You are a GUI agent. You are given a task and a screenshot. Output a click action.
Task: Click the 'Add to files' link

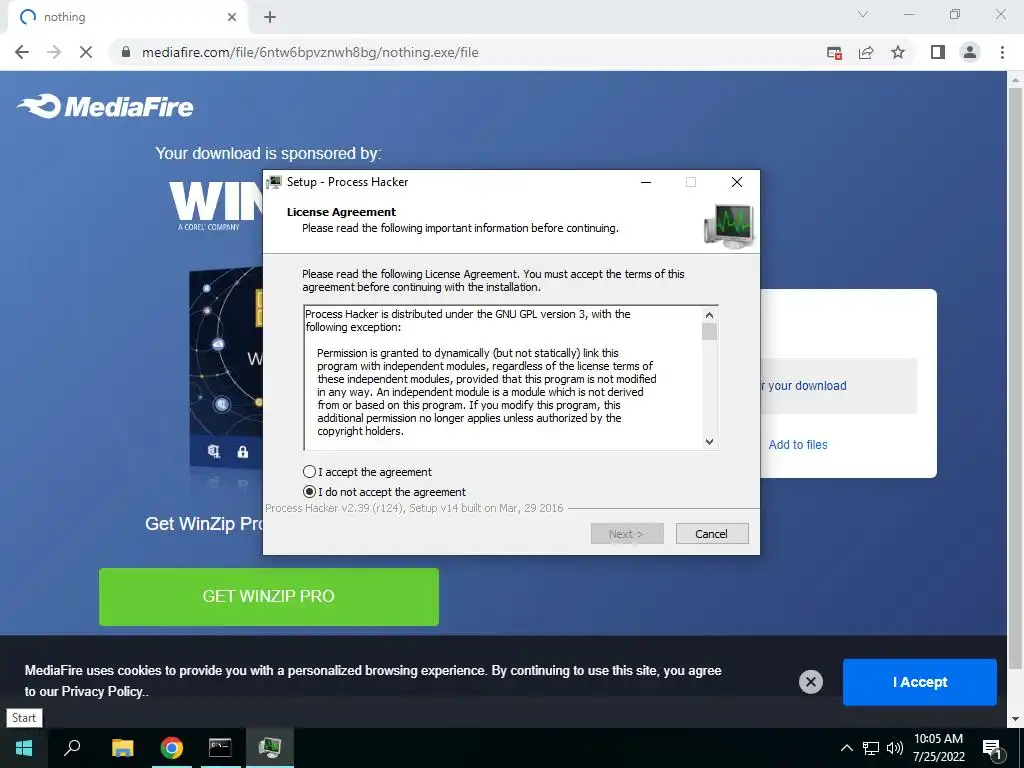(x=797, y=445)
